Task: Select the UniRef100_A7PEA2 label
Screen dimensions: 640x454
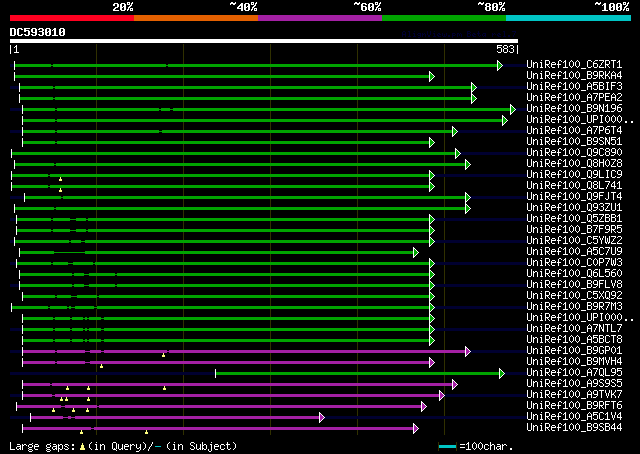Action: coord(574,98)
